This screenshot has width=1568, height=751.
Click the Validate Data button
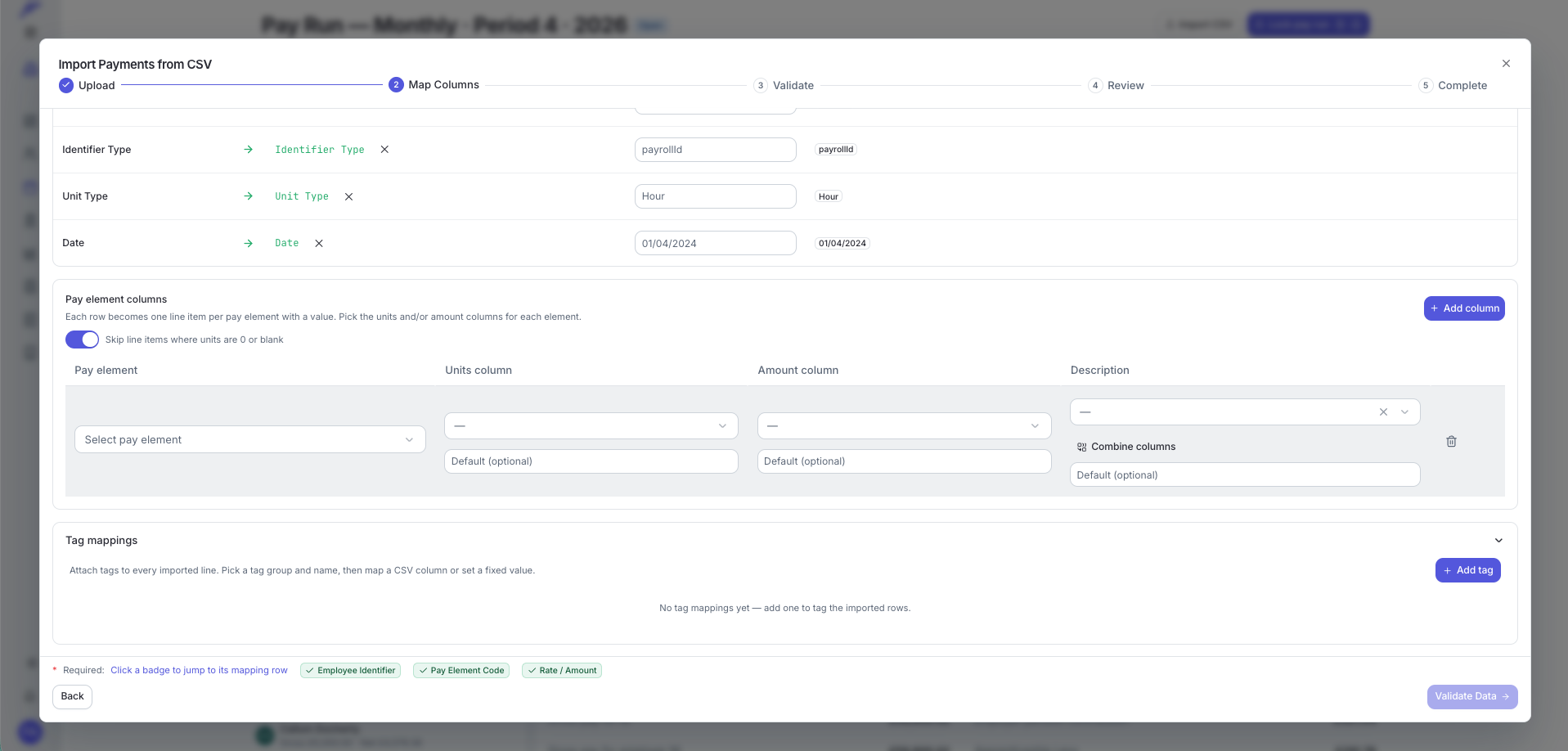click(x=1472, y=697)
